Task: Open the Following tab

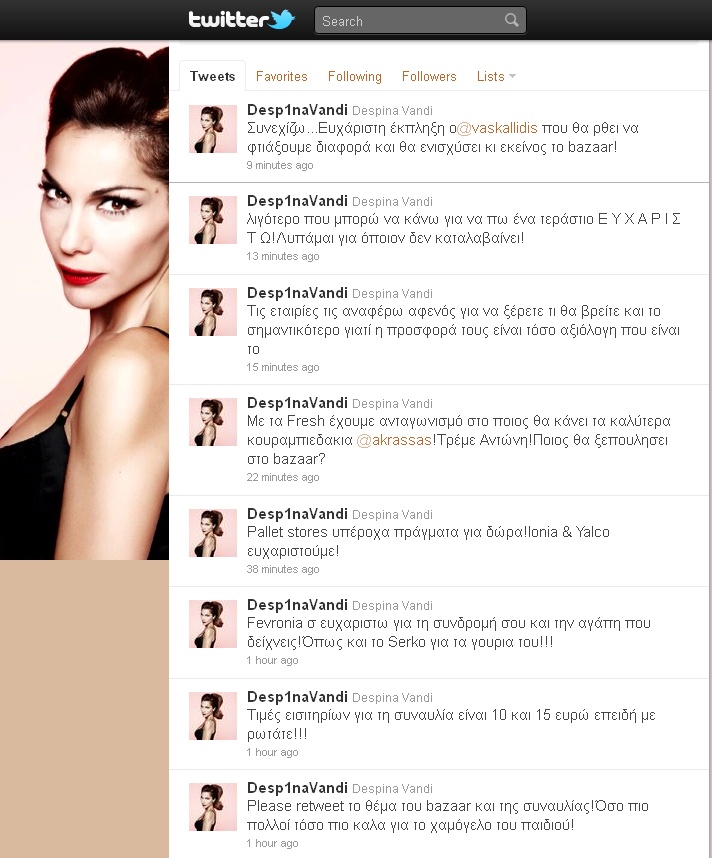Action: click(x=355, y=76)
